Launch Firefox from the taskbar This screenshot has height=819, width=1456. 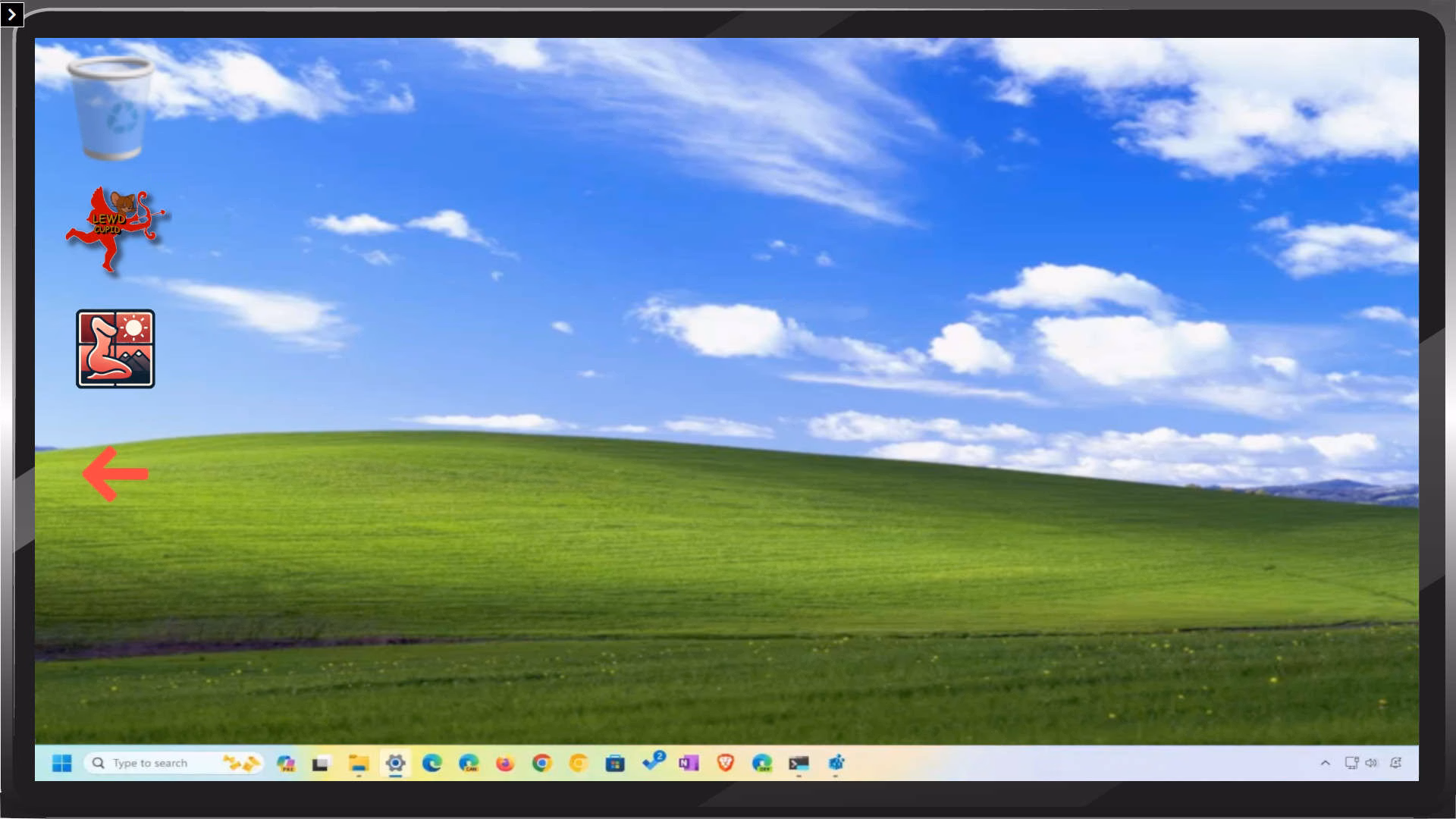[505, 763]
